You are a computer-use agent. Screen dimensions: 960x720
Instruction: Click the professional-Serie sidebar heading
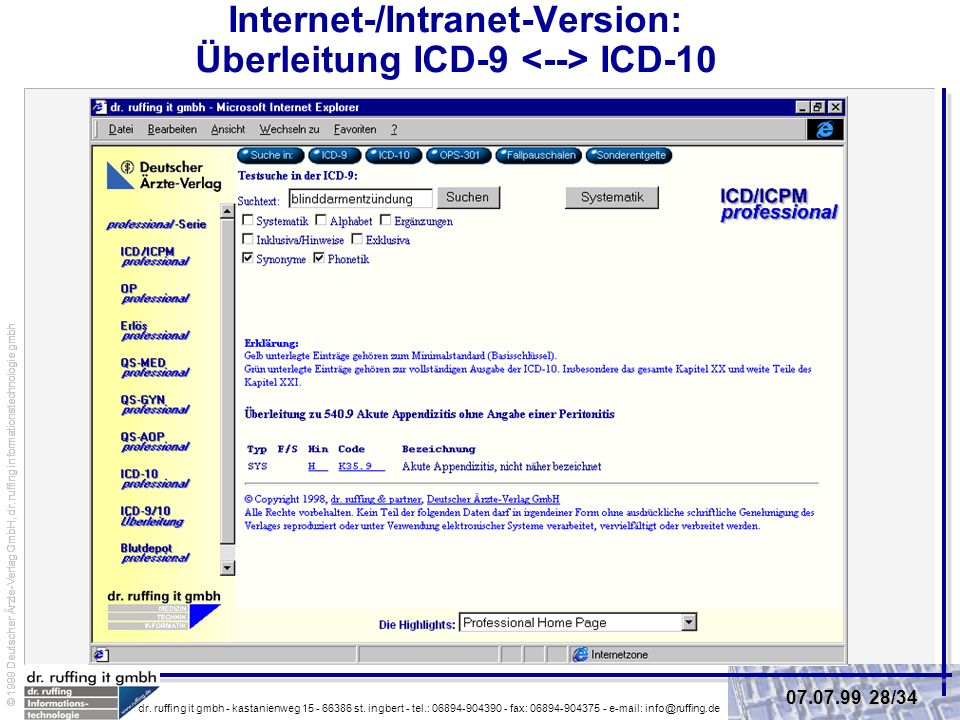click(x=157, y=225)
